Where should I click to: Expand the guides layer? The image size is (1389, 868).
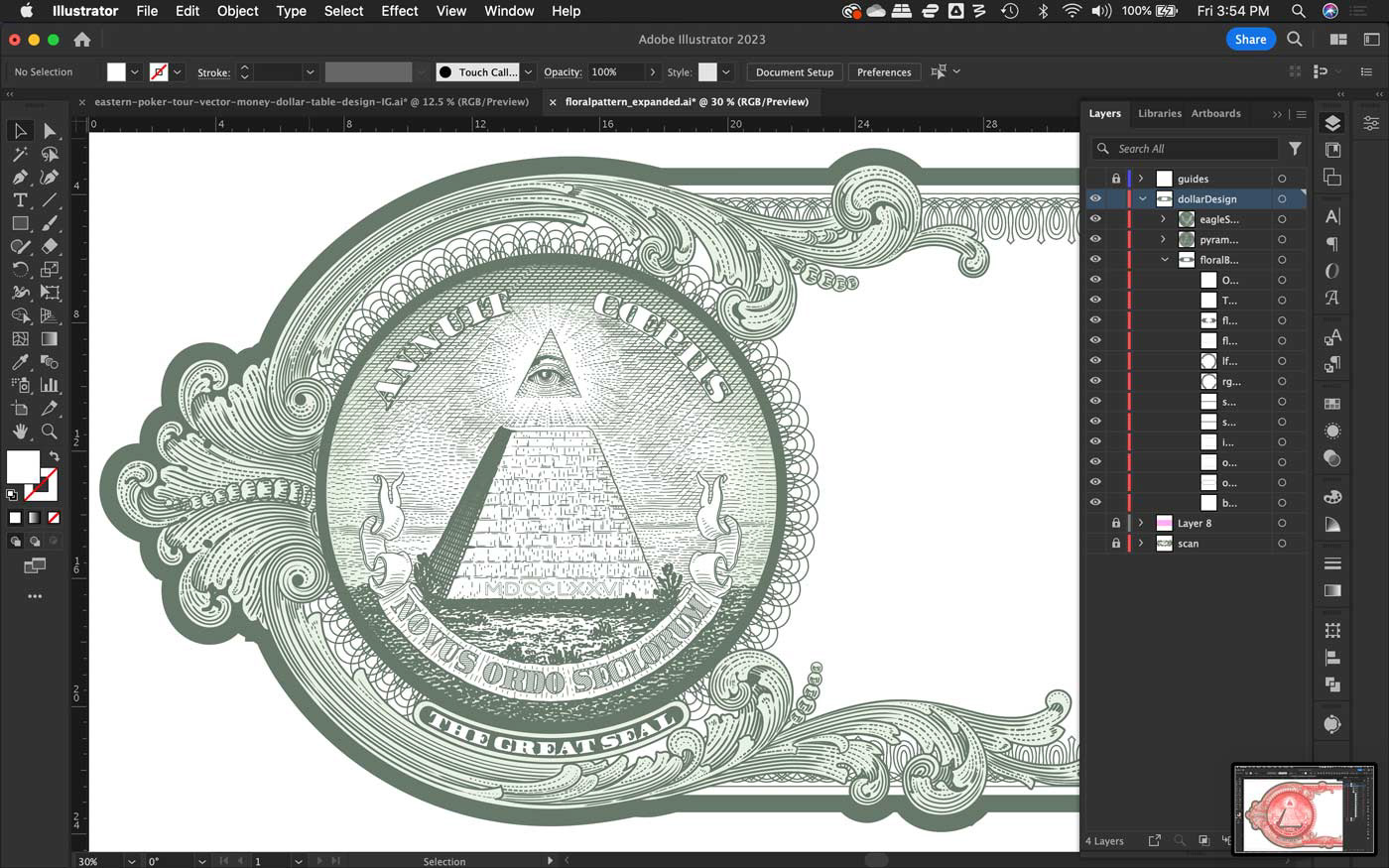click(1141, 179)
